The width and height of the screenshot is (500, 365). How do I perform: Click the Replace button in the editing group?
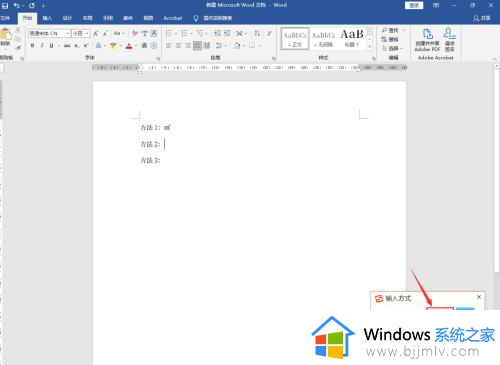pyautogui.click(x=390, y=39)
